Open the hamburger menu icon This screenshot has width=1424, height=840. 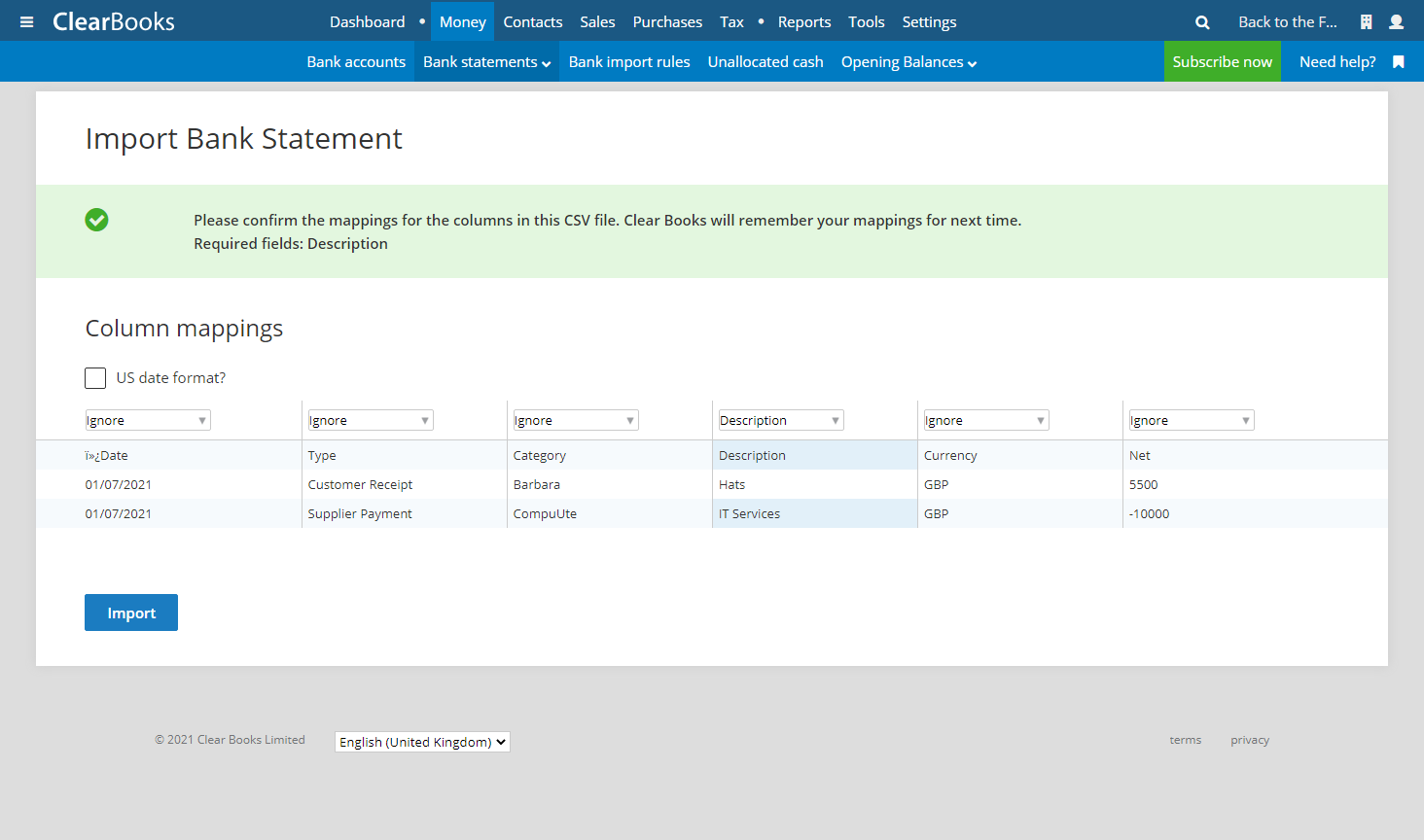26,21
